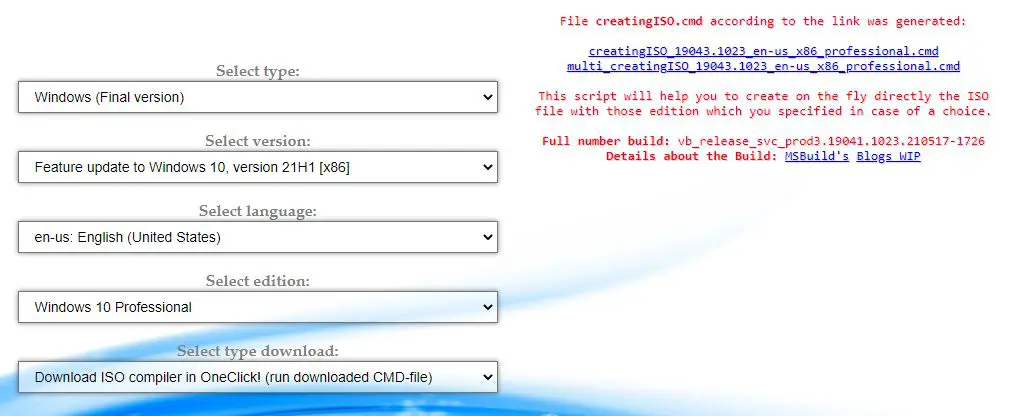Click the 'Select type download:' label
The width and height of the screenshot is (1012, 416).
(x=258, y=351)
